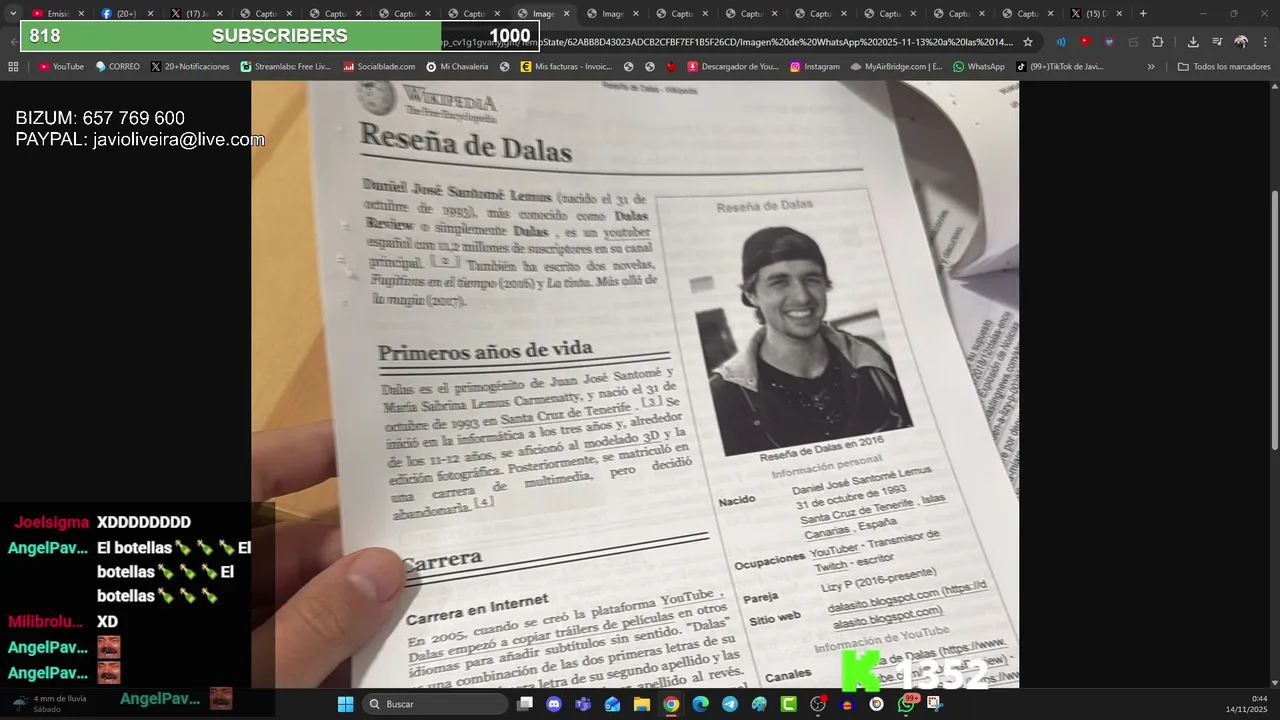Close the Facebook (20+) tab
This screenshot has height=720, width=1280.
click(x=150, y=14)
